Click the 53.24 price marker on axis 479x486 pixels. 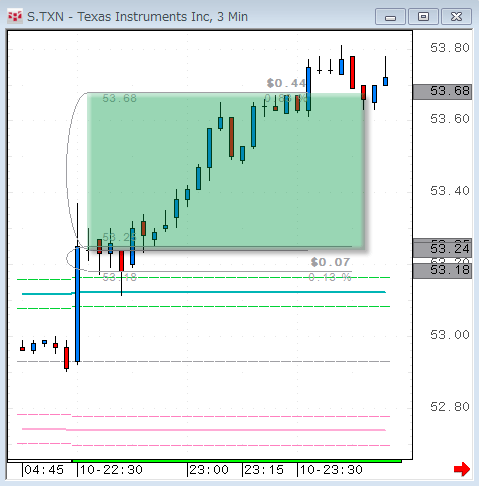[442, 249]
